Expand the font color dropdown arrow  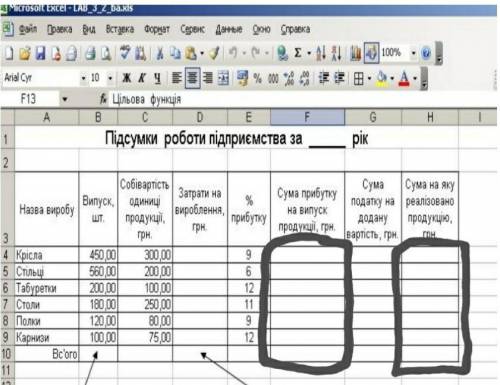(415, 79)
